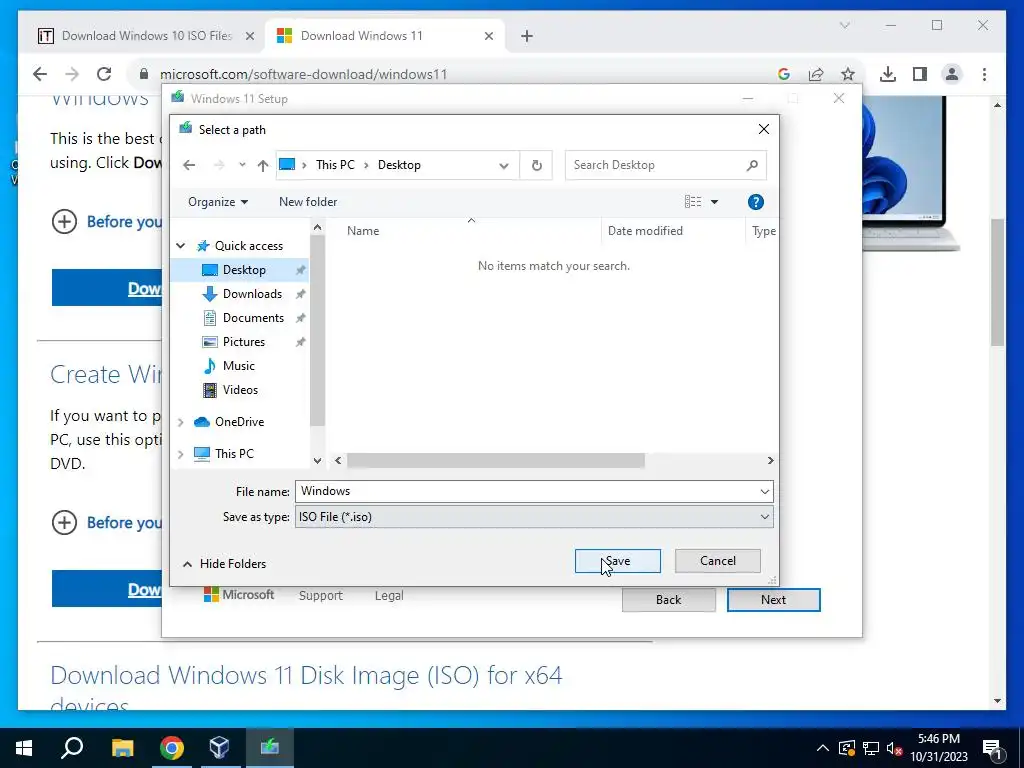The height and width of the screenshot is (768, 1024).
Task: Open the address path history dropdown
Action: click(x=504, y=165)
